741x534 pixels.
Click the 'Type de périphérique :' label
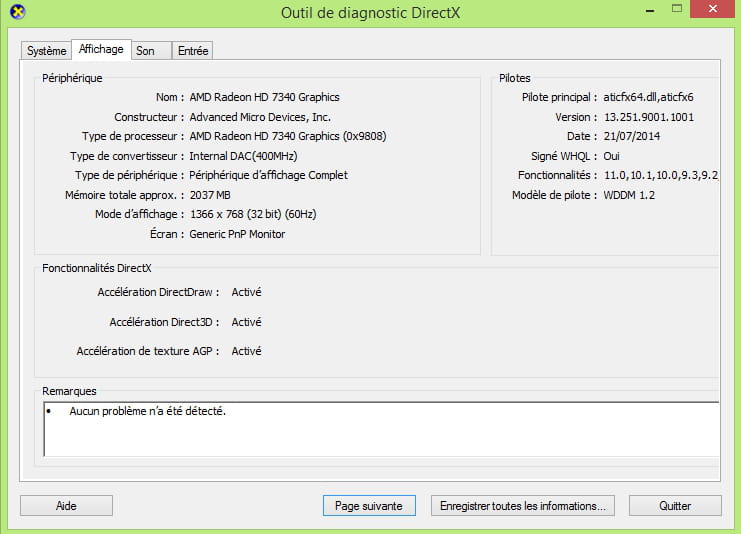129,175
